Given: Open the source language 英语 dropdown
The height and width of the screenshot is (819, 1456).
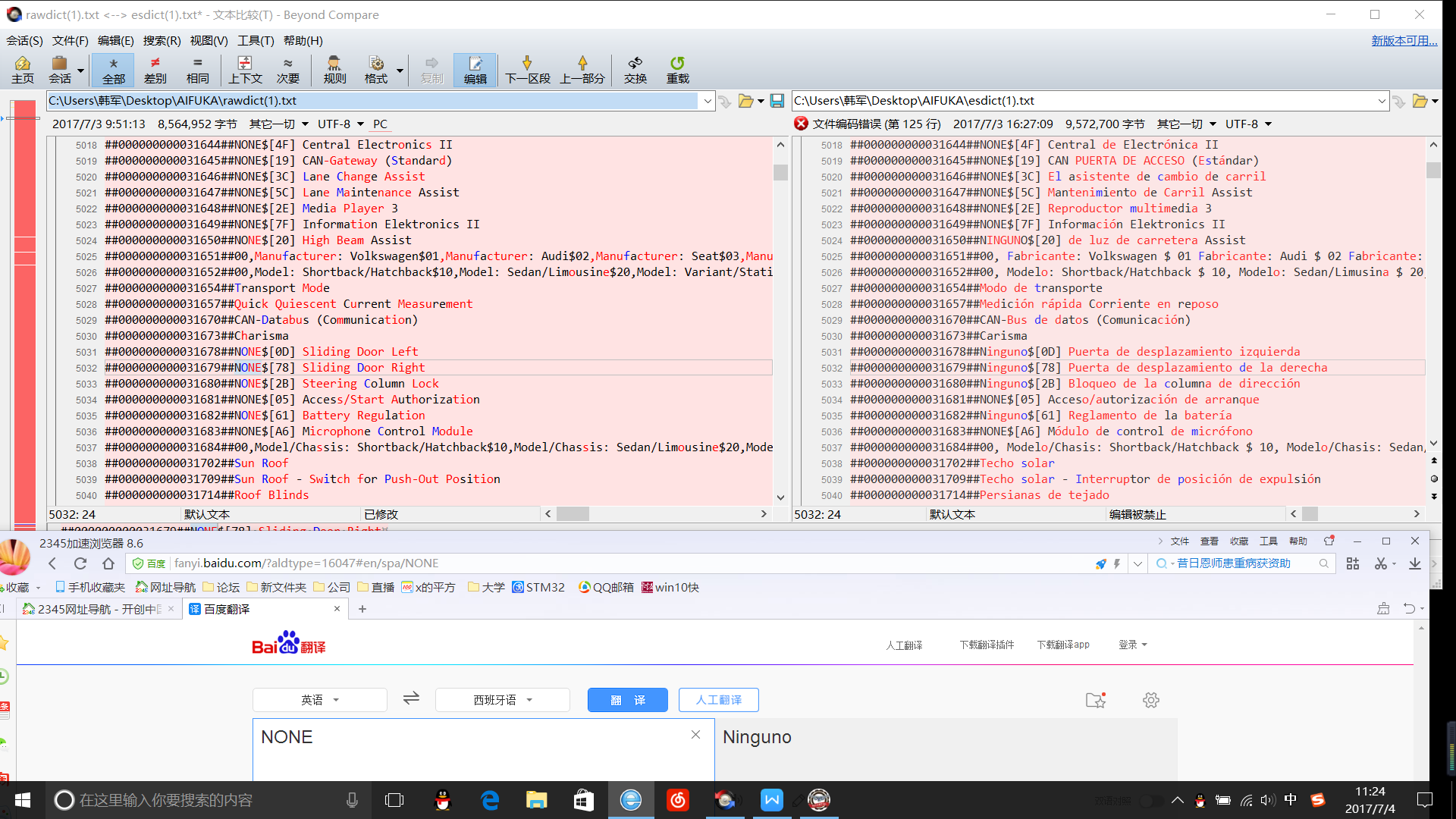Looking at the screenshot, I should (319, 700).
